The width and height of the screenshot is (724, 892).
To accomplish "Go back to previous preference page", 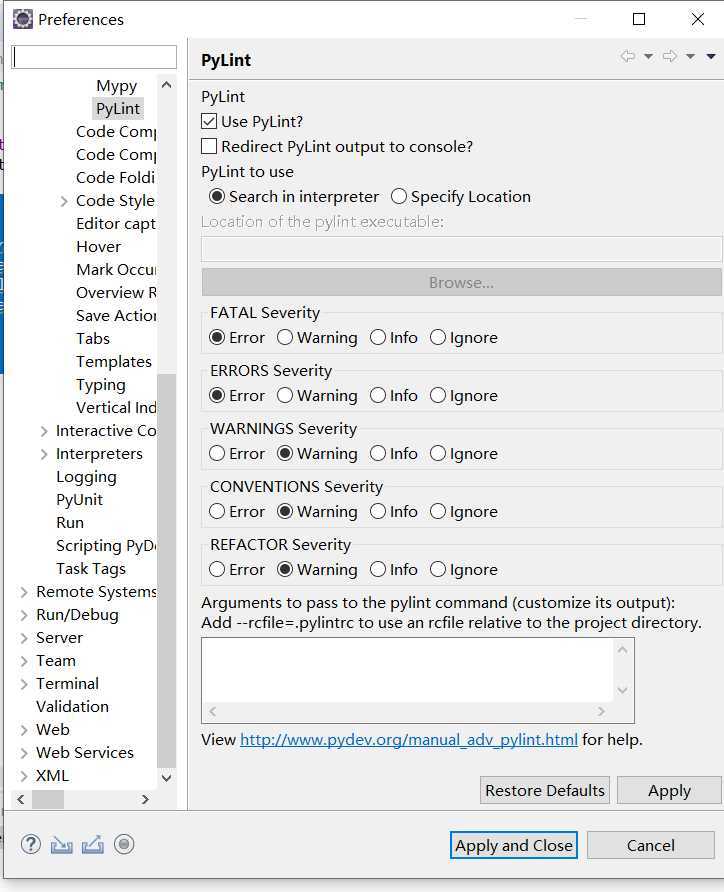I will [x=628, y=56].
